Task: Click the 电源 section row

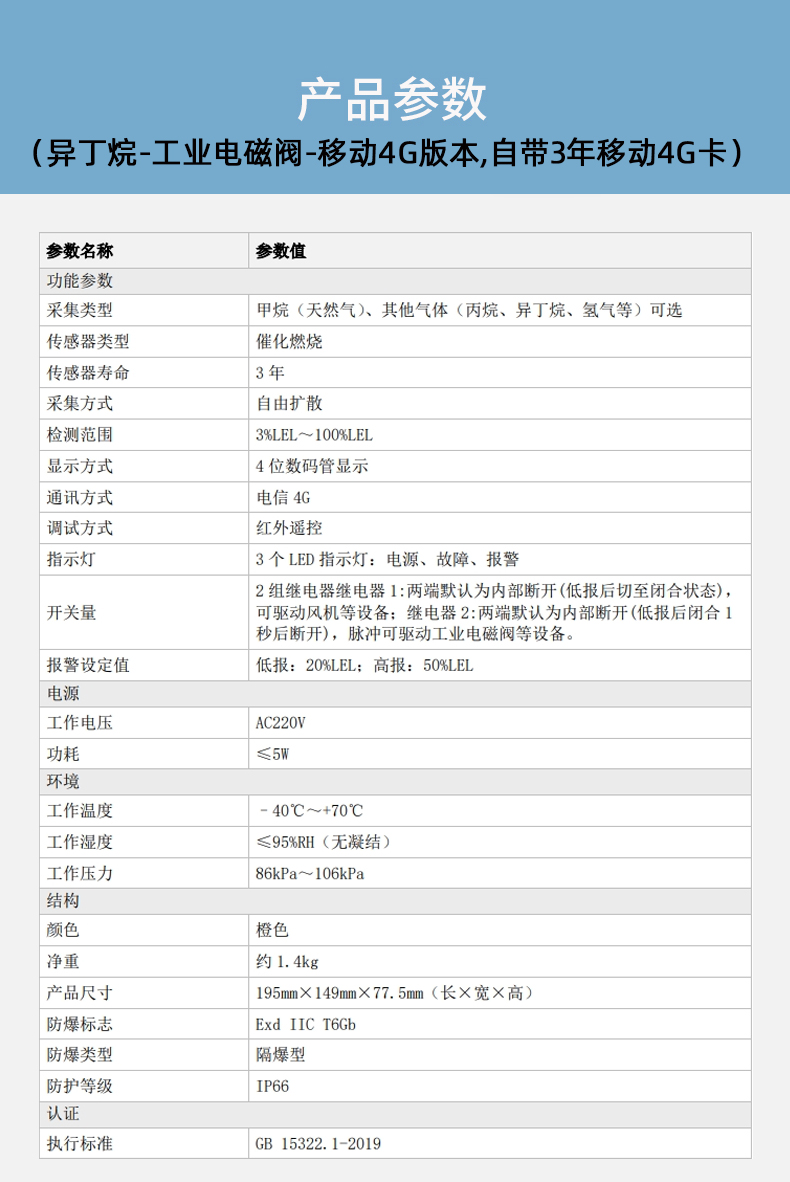Action: (64, 694)
